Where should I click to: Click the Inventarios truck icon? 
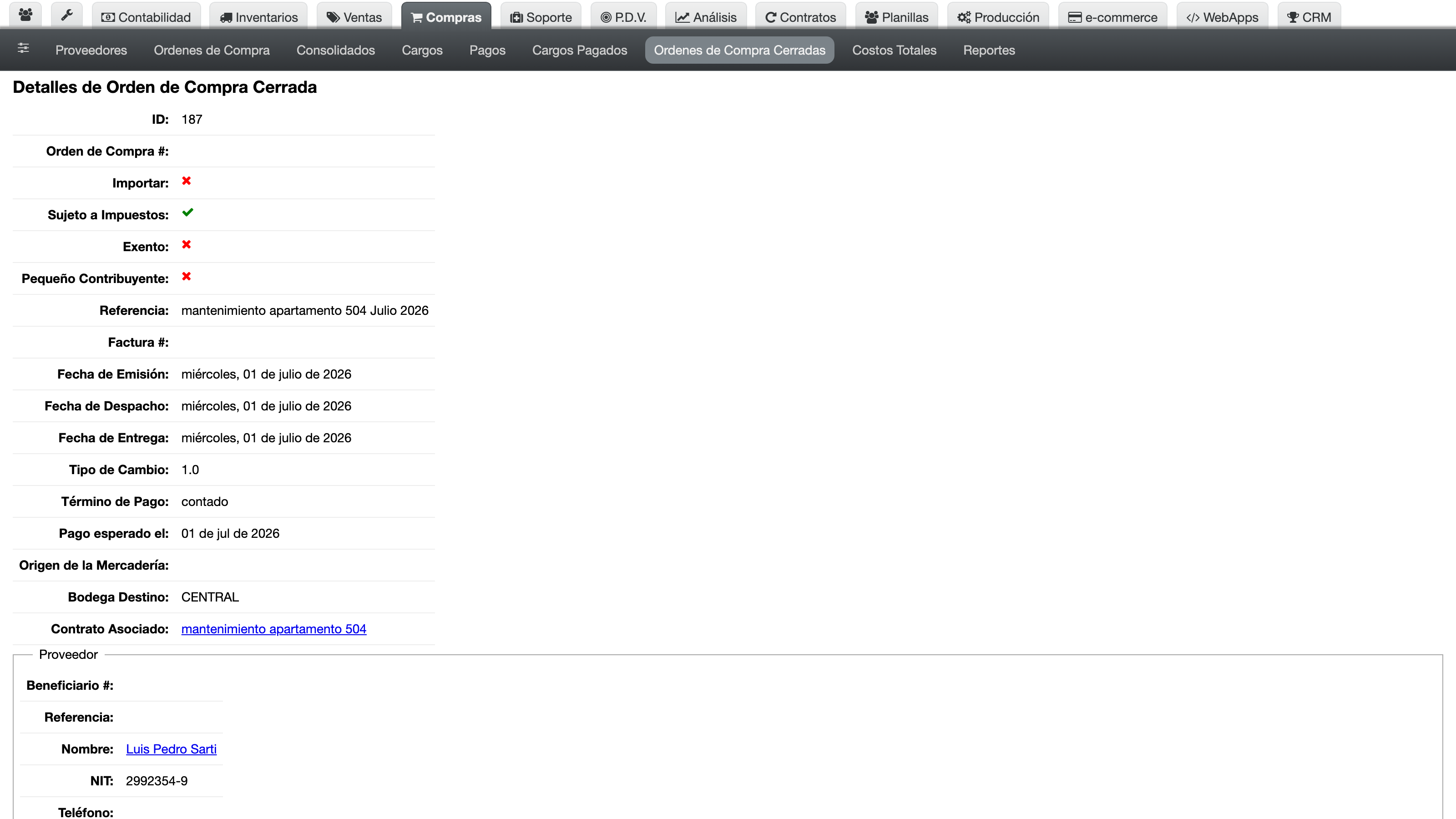(x=226, y=18)
